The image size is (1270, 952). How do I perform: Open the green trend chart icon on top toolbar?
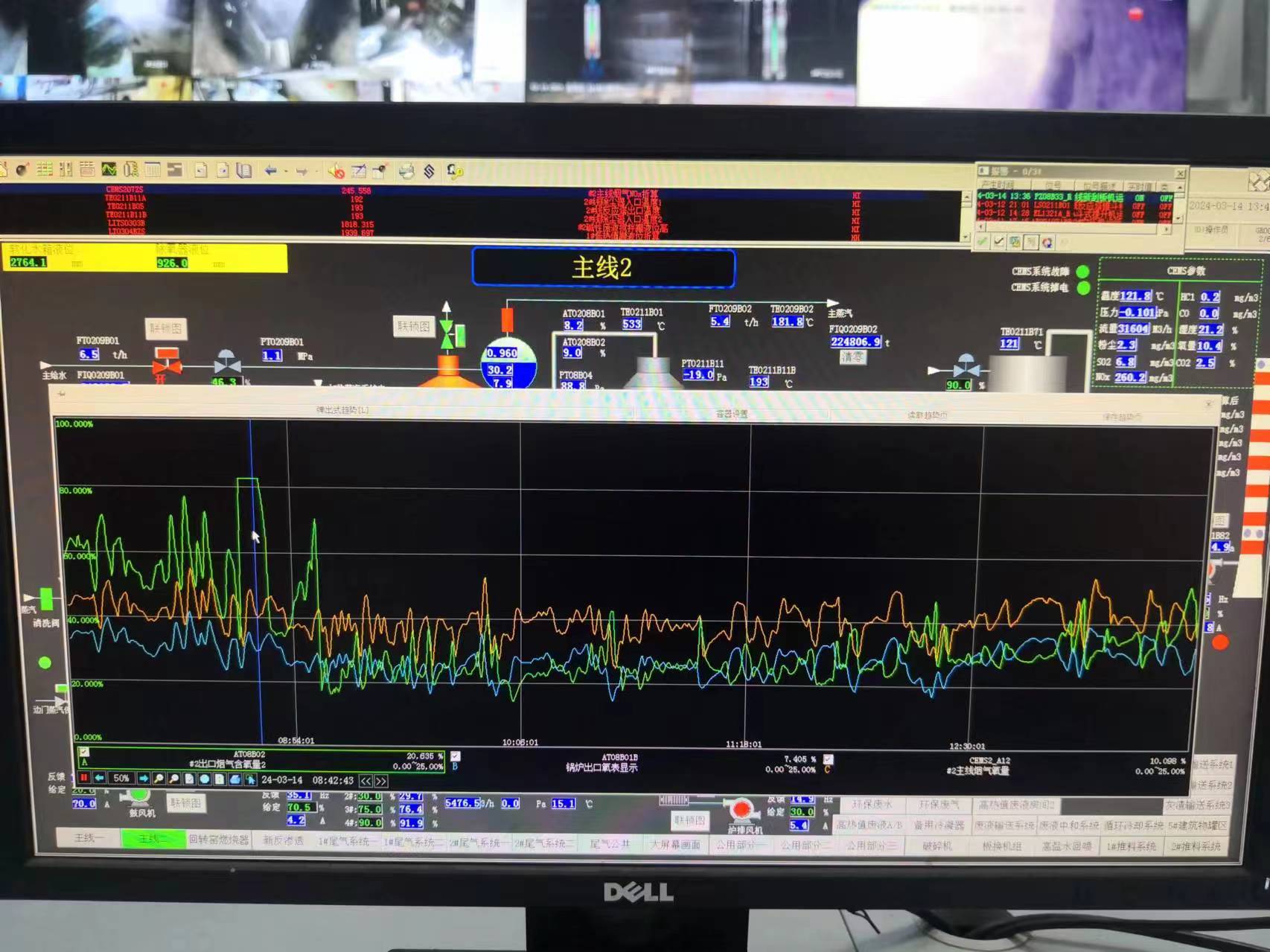(x=109, y=170)
